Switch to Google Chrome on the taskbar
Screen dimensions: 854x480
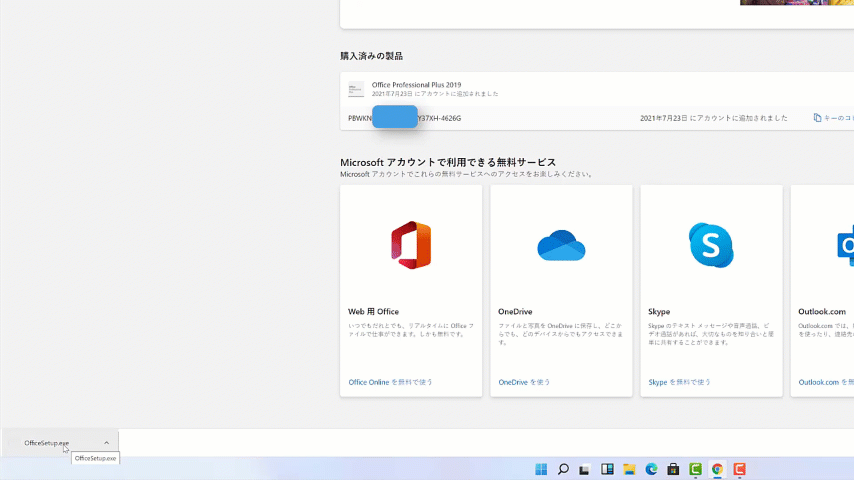(x=717, y=469)
